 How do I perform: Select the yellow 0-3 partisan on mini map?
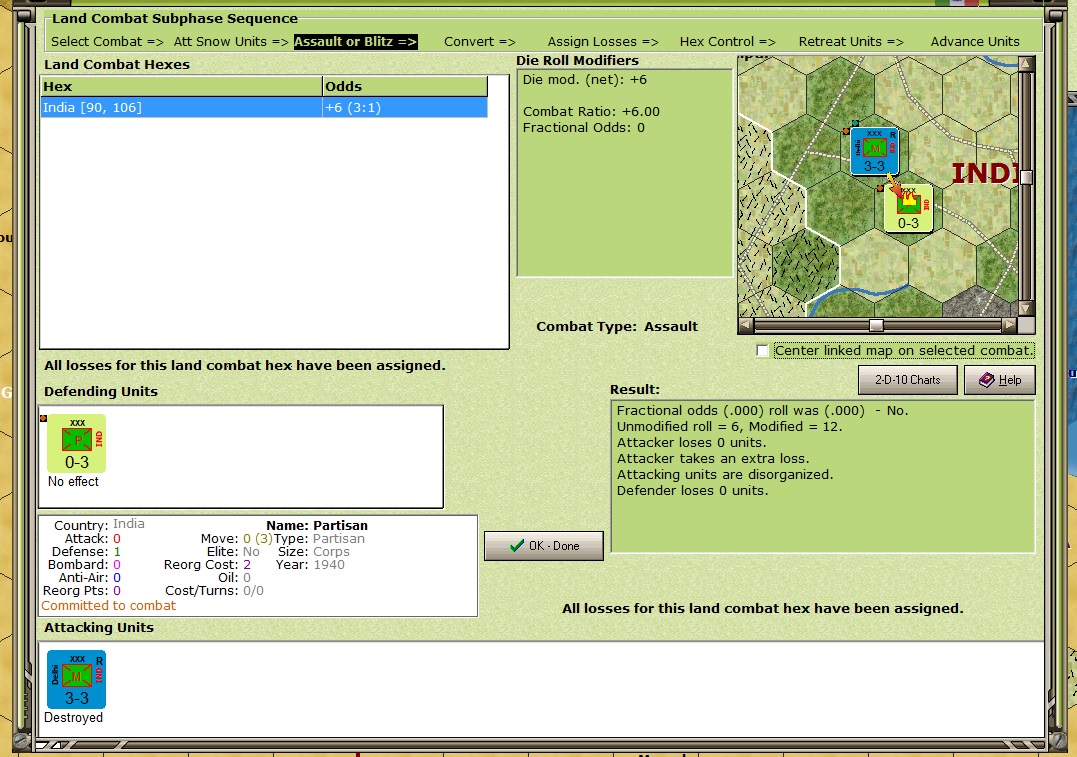pyautogui.click(x=908, y=208)
